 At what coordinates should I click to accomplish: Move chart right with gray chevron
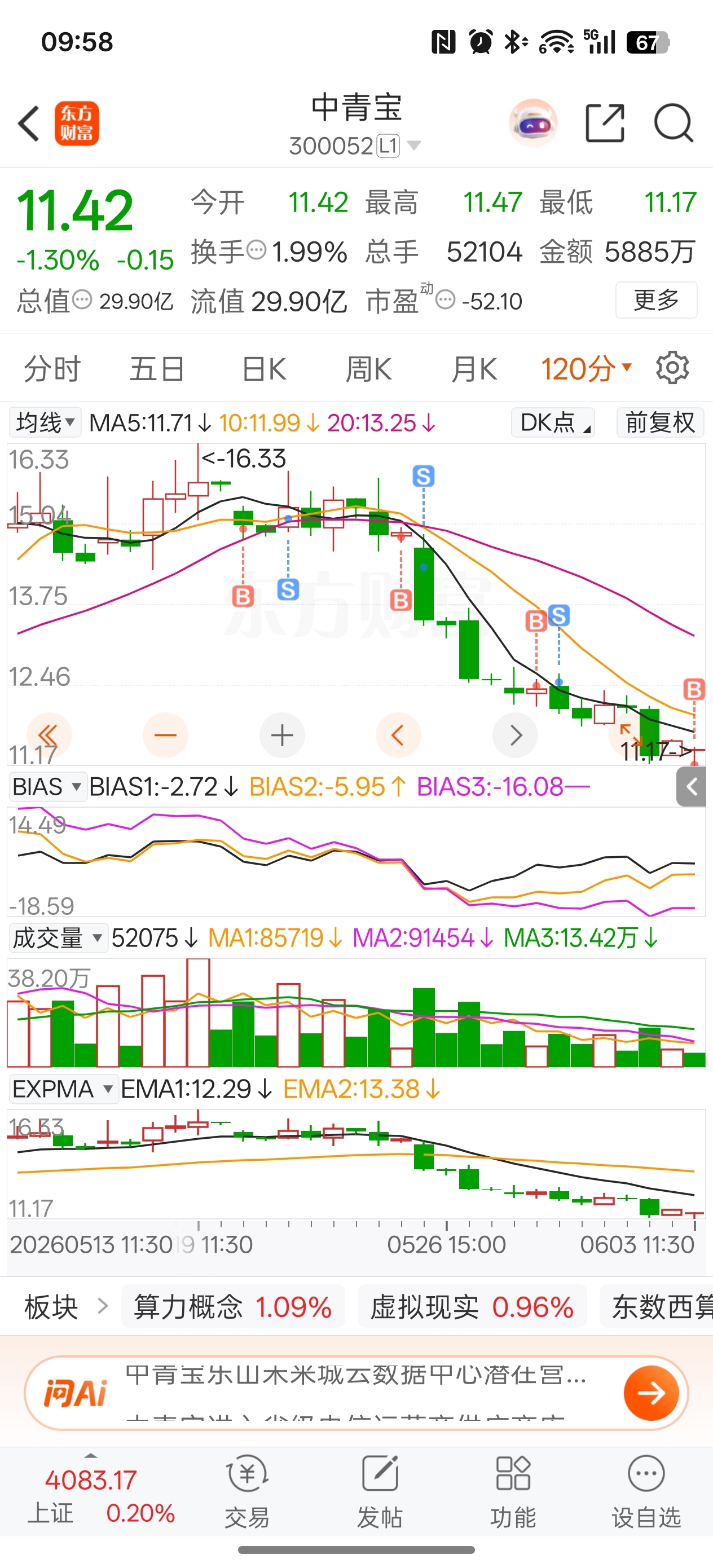[x=515, y=735]
